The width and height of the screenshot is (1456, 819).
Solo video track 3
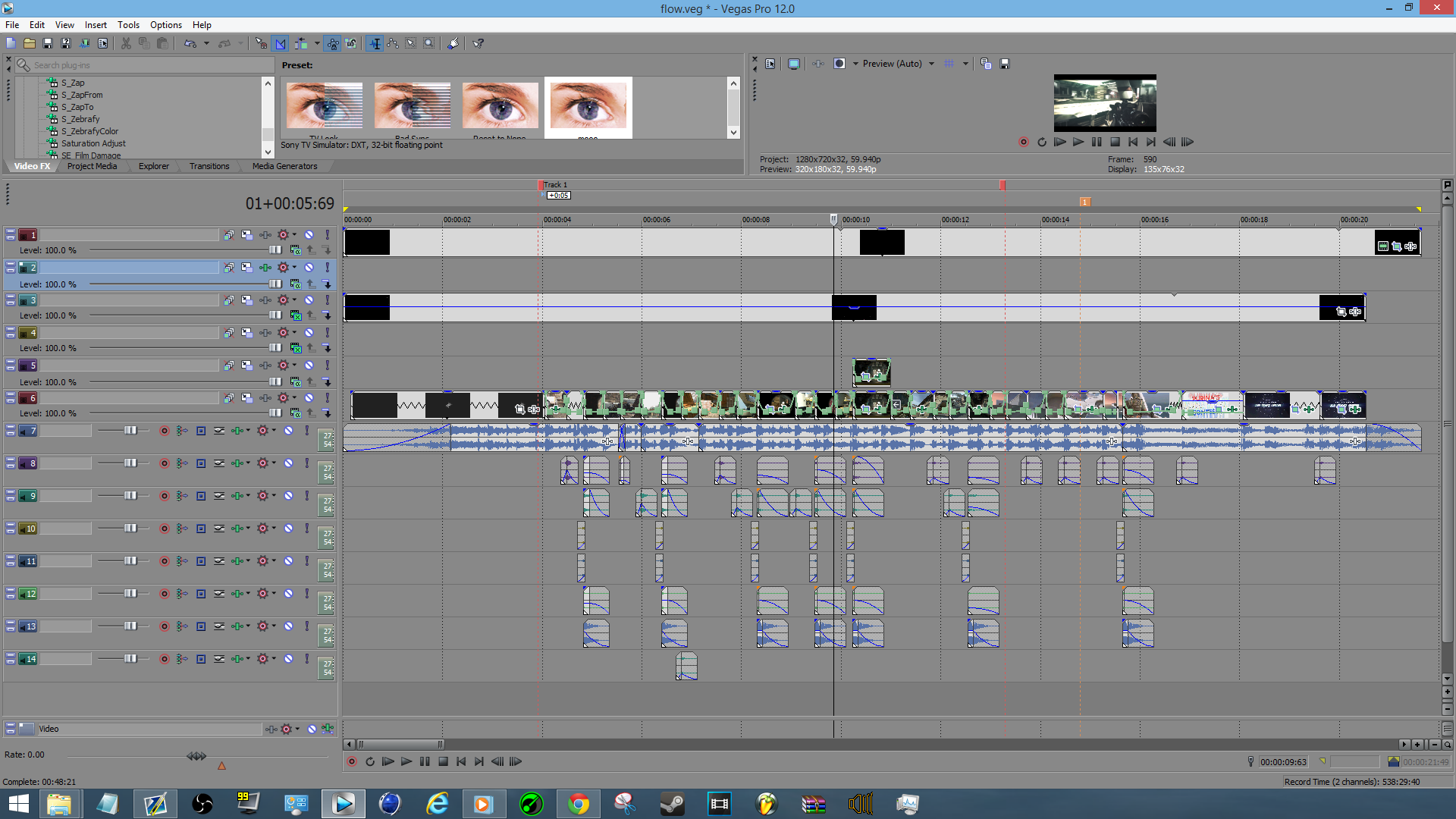[328, 300]
